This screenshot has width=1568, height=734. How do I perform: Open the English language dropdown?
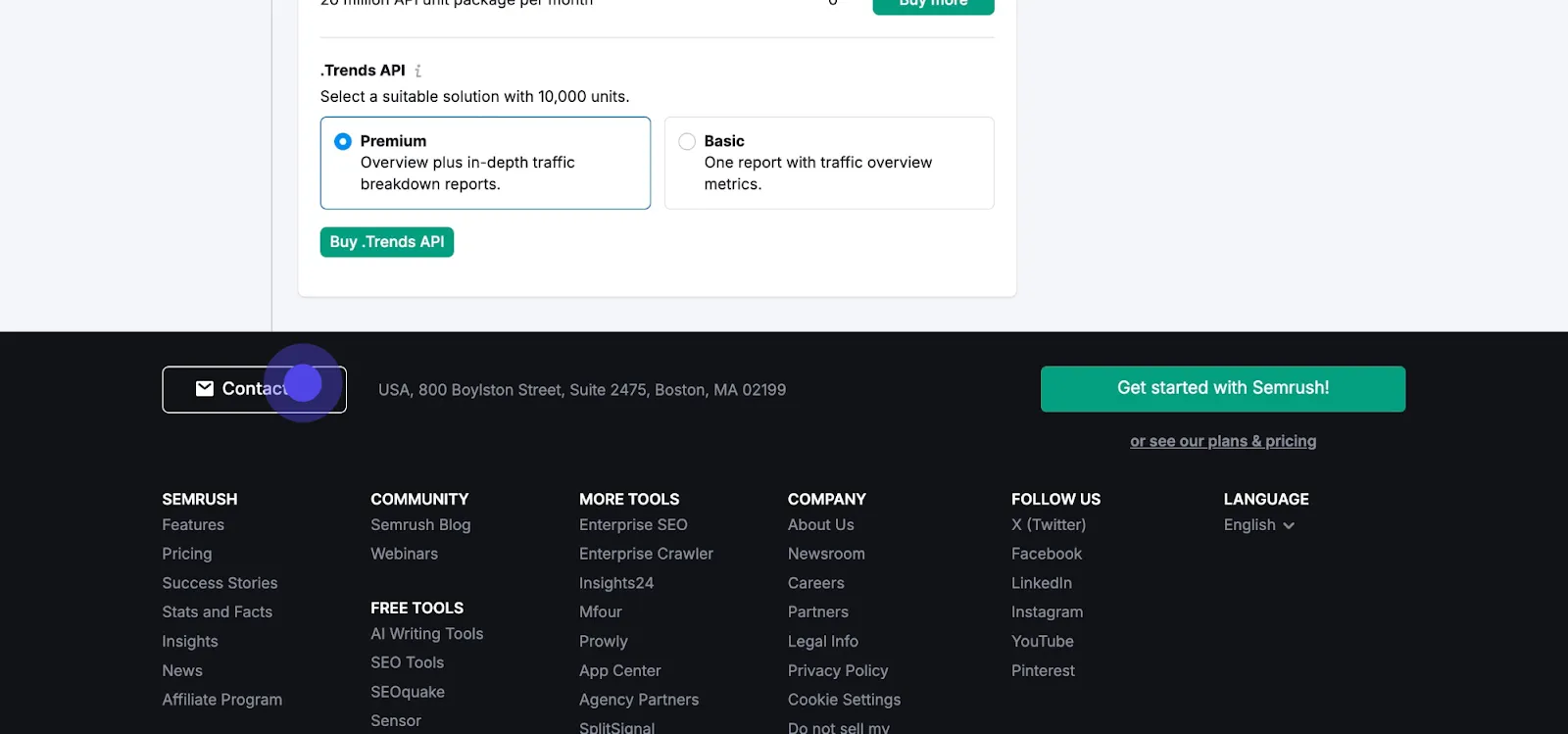[x=1259, y=525]
